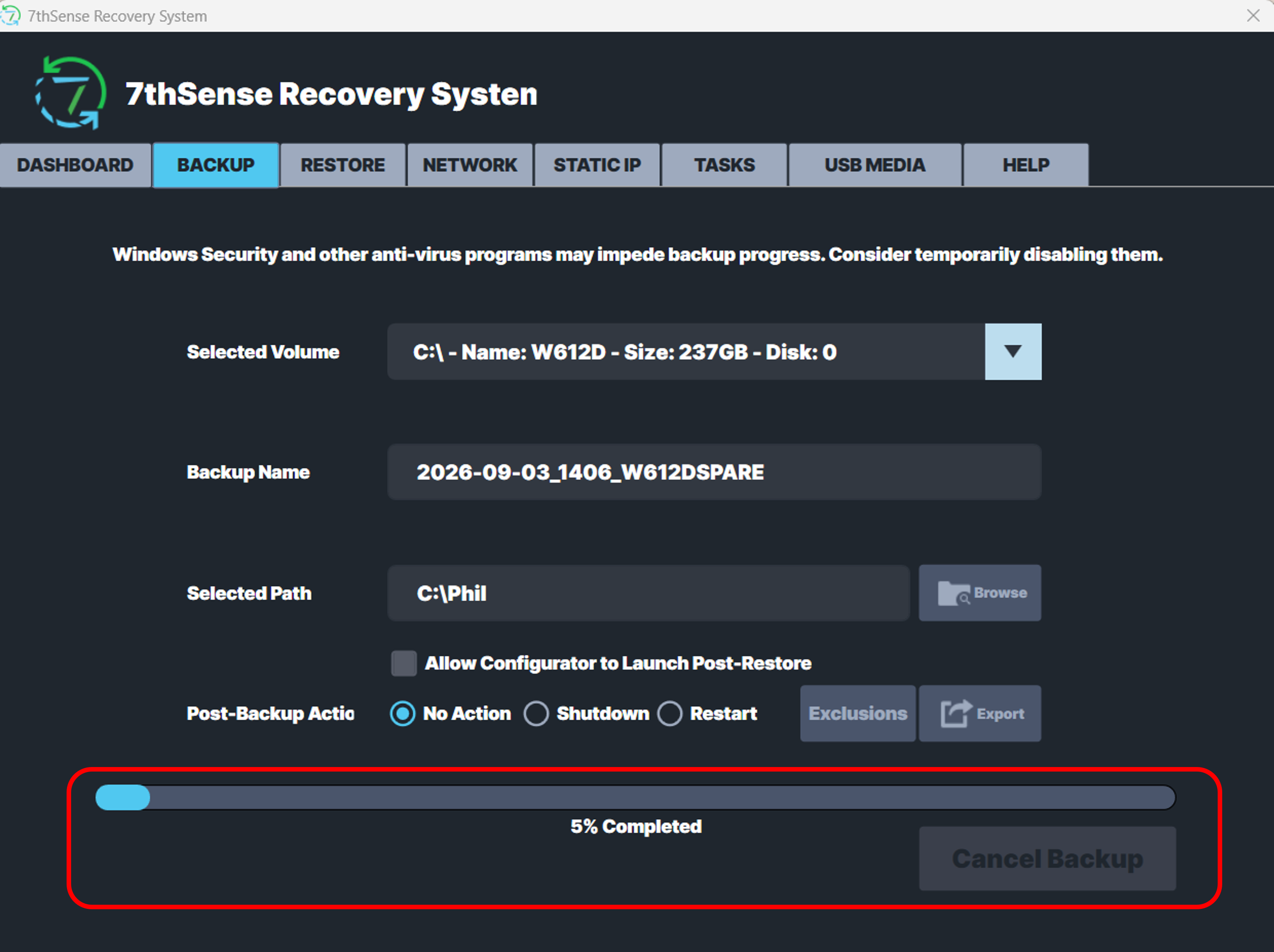Open the DASHBOARD tab
The height and width of the screenshot is (952, 1274).
coord(75,165)
